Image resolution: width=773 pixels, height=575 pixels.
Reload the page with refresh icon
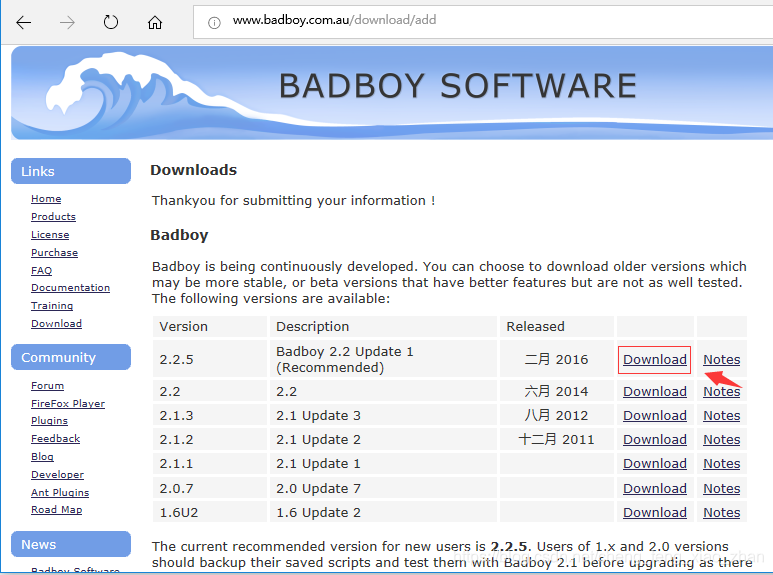click(x=111, y=22)
